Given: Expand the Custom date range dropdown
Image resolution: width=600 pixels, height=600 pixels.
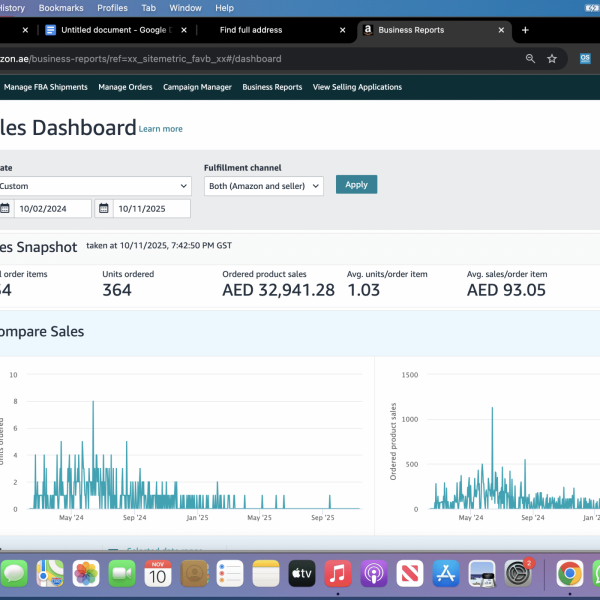Looking at the screenshot, I should click(94, 186).
